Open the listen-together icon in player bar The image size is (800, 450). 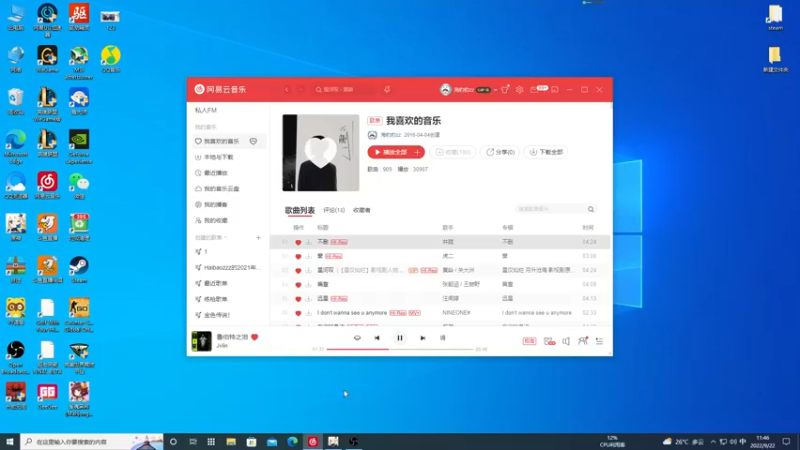[583, 341]
